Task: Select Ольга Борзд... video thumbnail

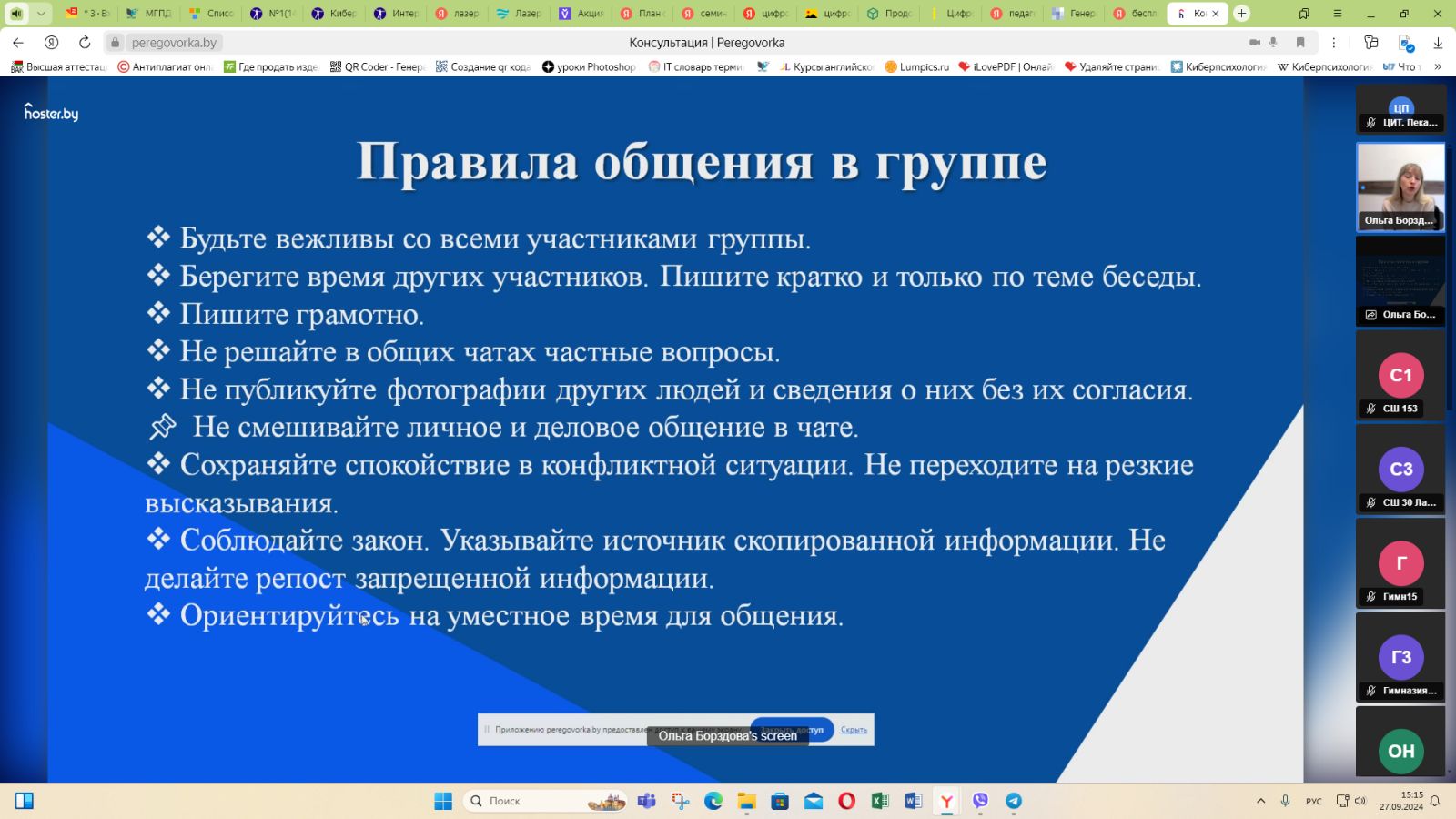Action: point(1400,187)
